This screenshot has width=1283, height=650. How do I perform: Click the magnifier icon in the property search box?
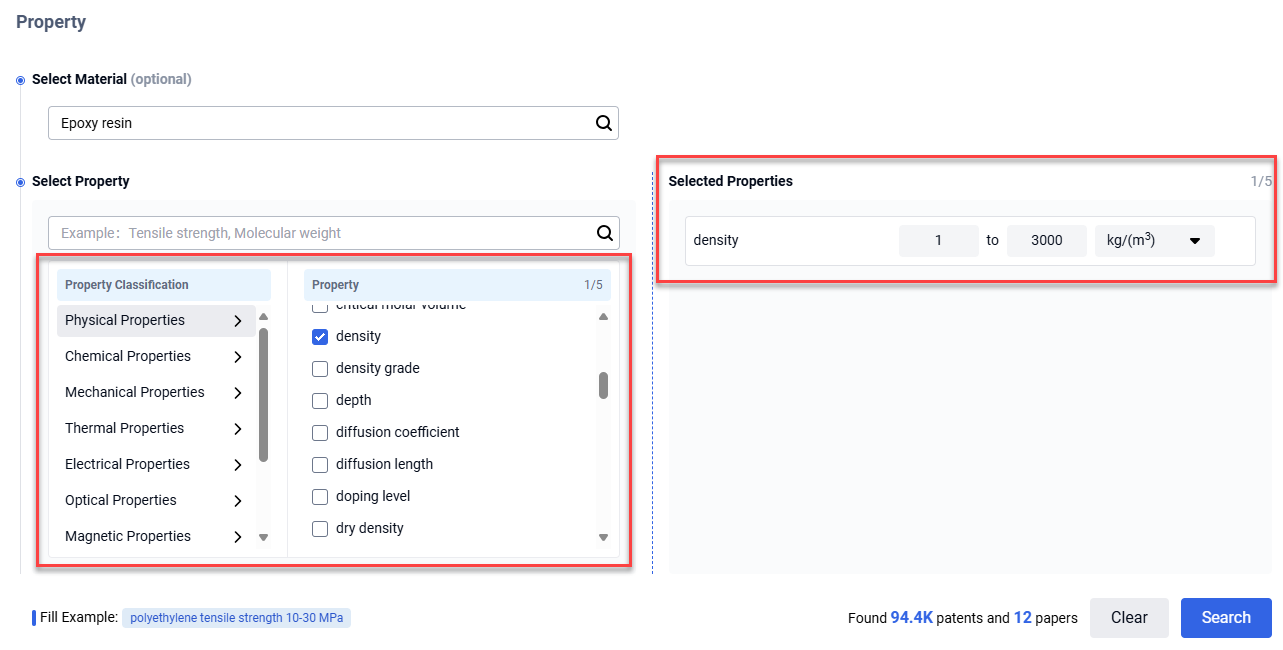(x=604, y=233)
